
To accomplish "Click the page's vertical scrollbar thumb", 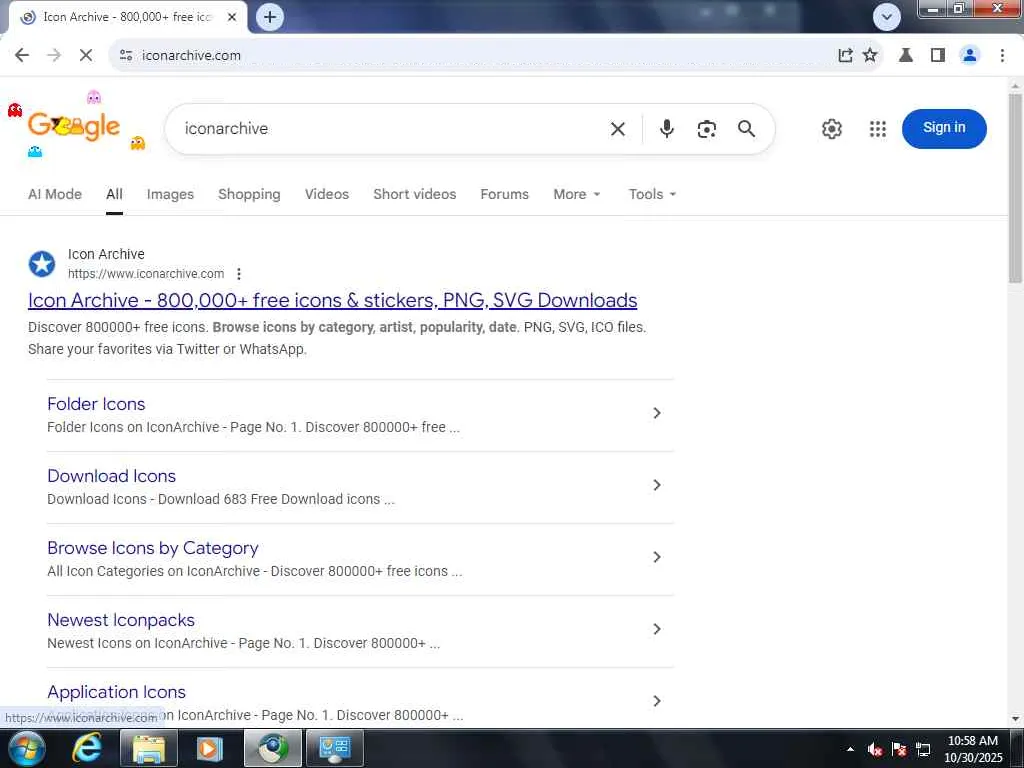I will tap(1015, 187).
